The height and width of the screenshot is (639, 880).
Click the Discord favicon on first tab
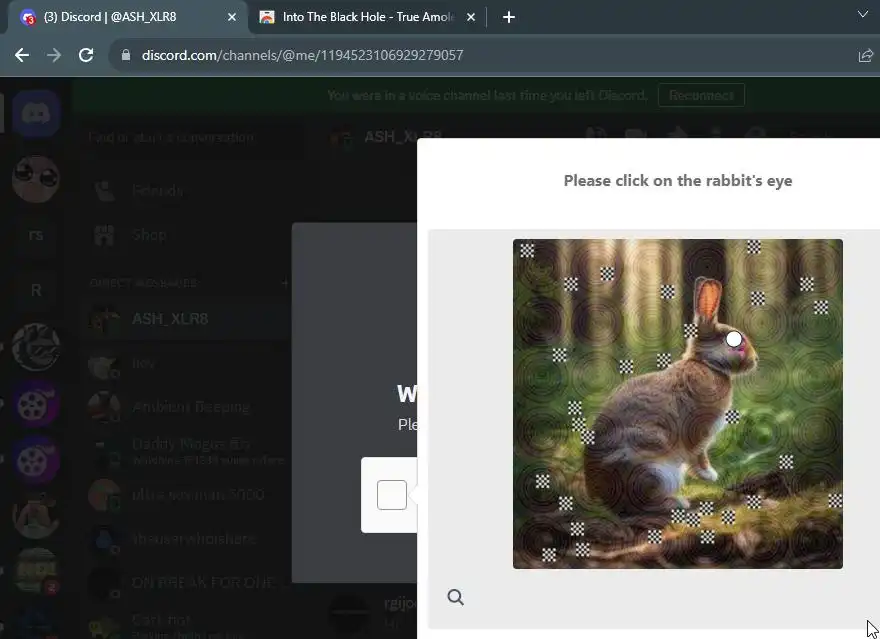coord(28,17)
